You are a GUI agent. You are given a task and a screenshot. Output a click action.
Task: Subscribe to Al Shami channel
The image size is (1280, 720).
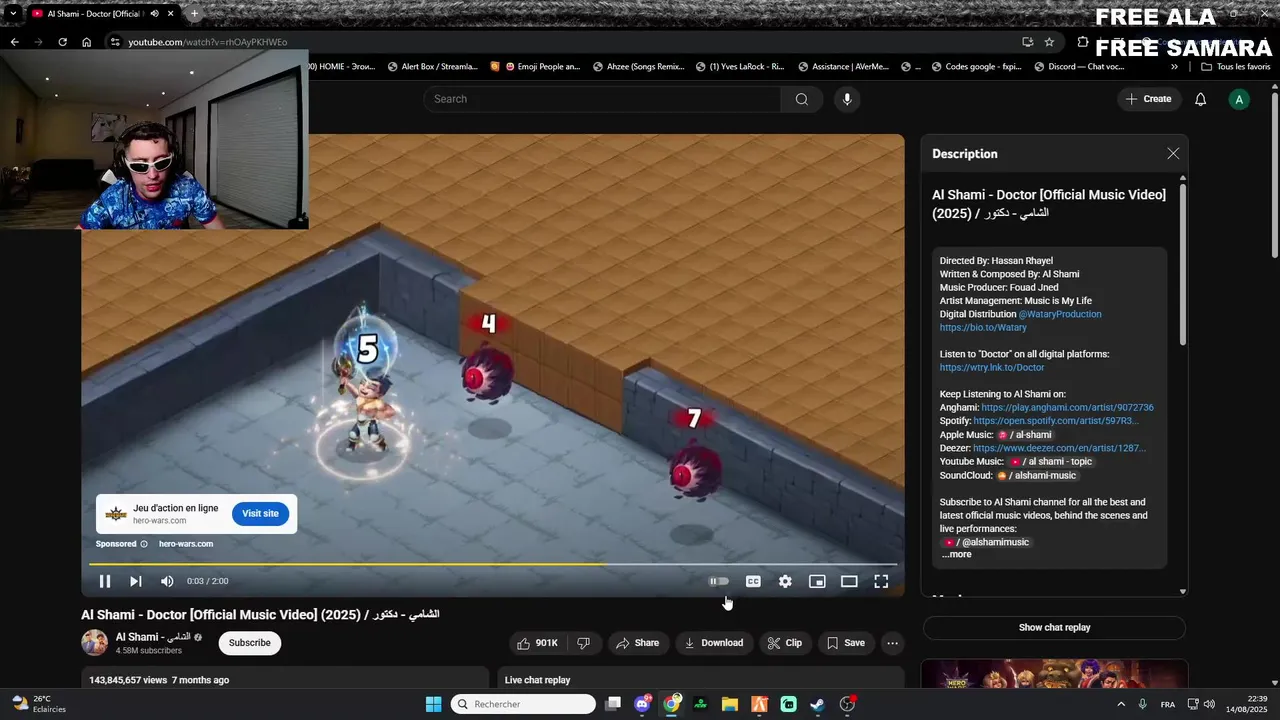point(250,643)
